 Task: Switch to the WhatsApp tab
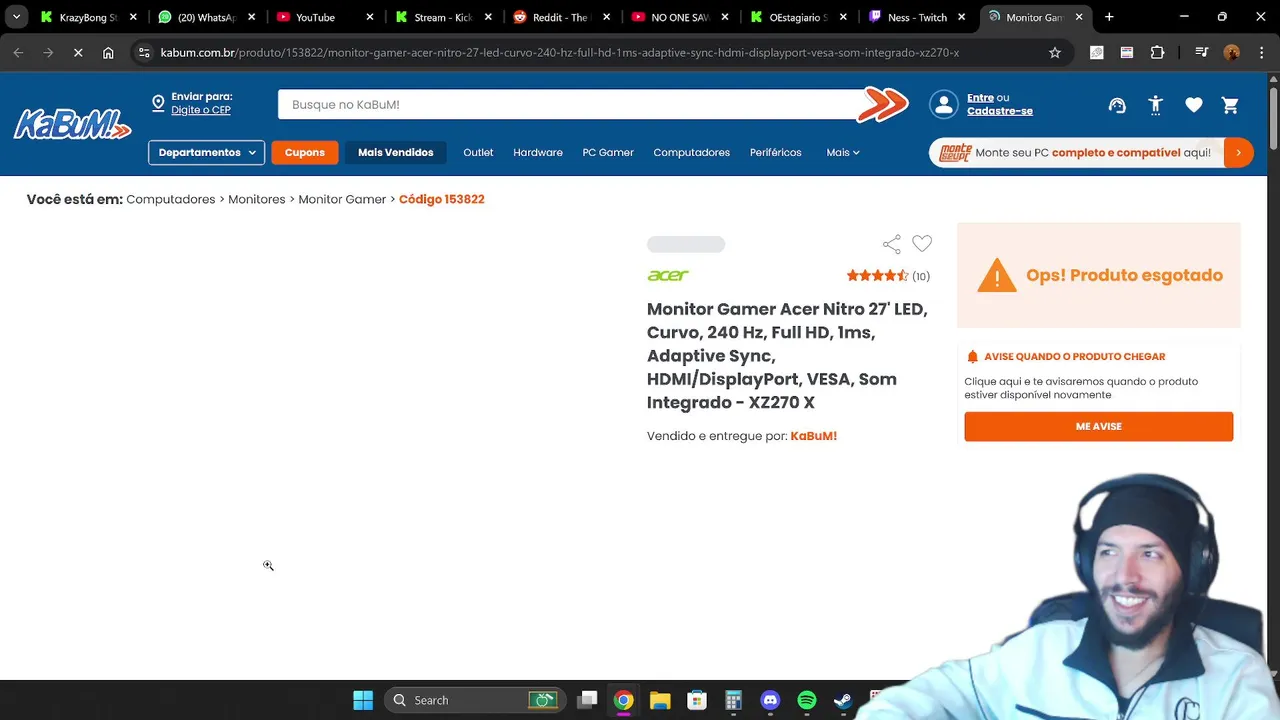click(x=207, y=17)
